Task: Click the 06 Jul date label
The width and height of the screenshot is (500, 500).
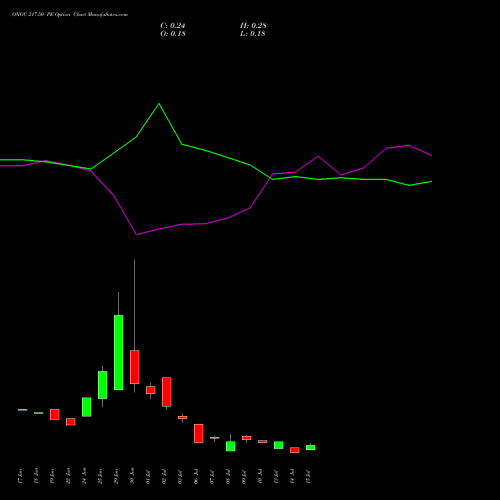Action: (x=196, y=476)
